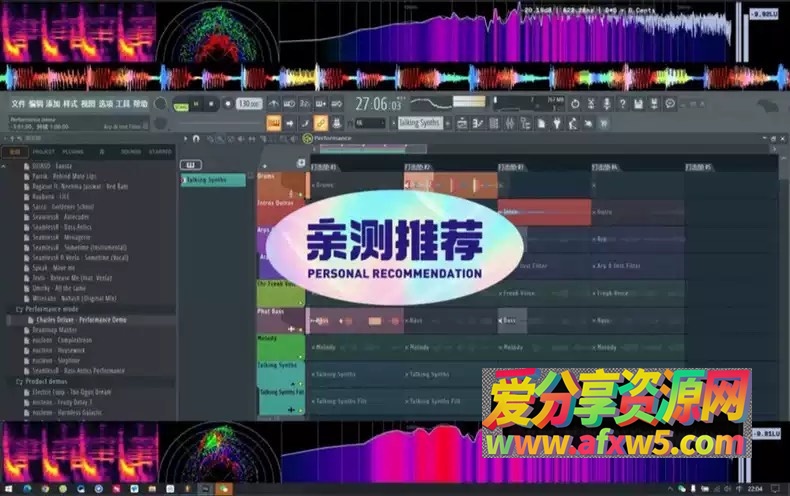Screen dimensions: 790x496
Task: Click the record button
Action: click(228, 104)
